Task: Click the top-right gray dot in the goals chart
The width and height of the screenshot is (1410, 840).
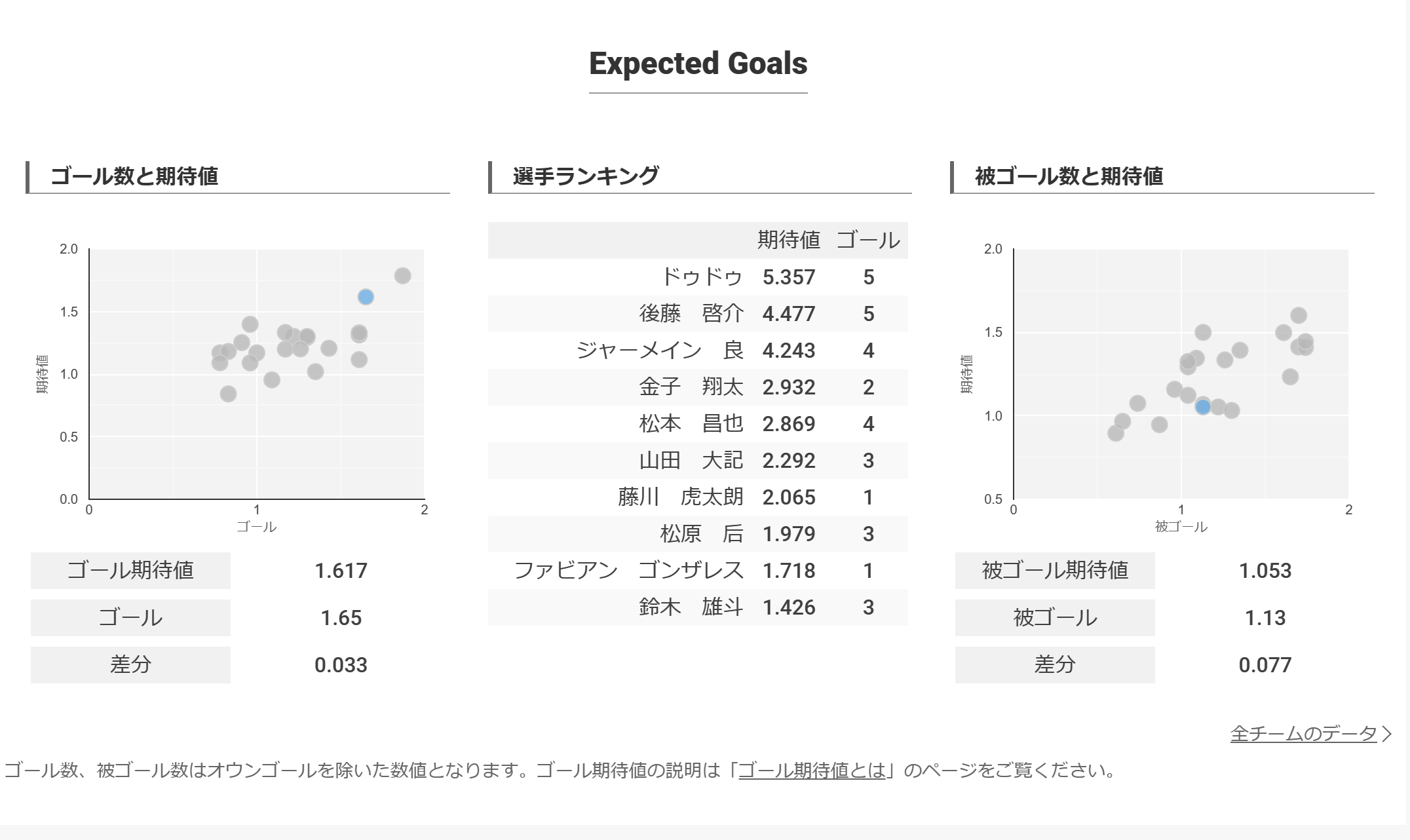Action: pos(402,276)
